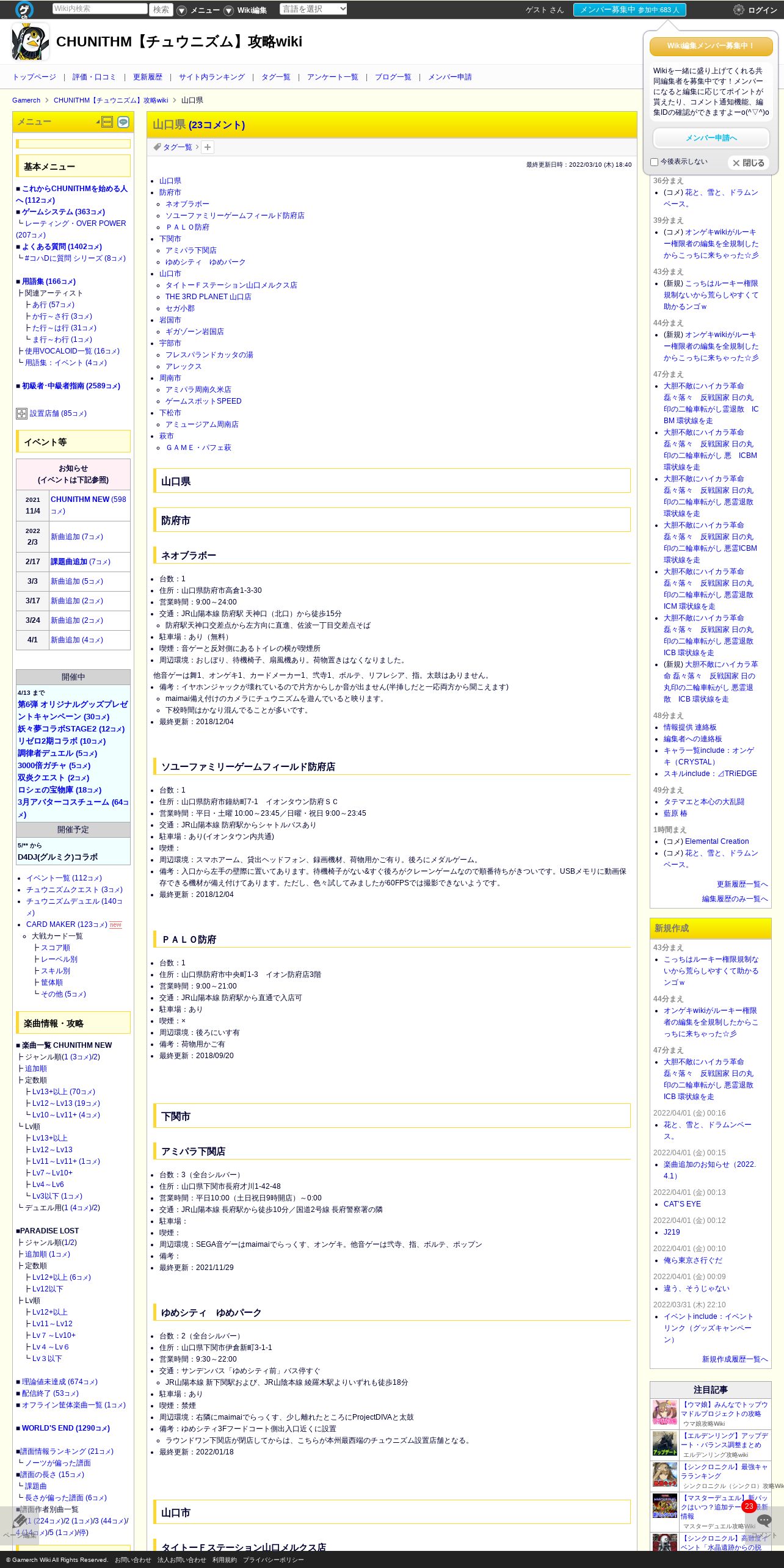This screenshot has height=1568, width=784.
Task: Tick the 今後表示しない checkbox
Action: [x=654, y=162]
